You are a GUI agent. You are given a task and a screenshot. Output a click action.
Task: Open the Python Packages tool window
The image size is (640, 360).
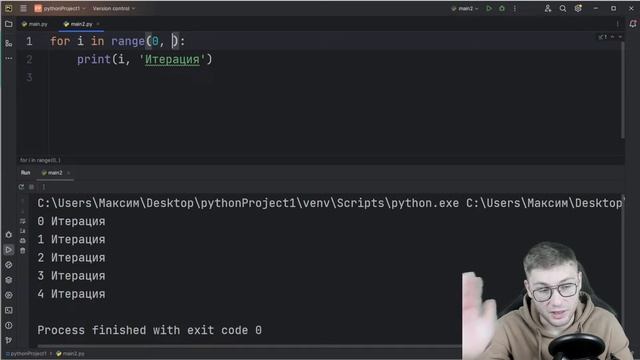click(x=9, y=280)
